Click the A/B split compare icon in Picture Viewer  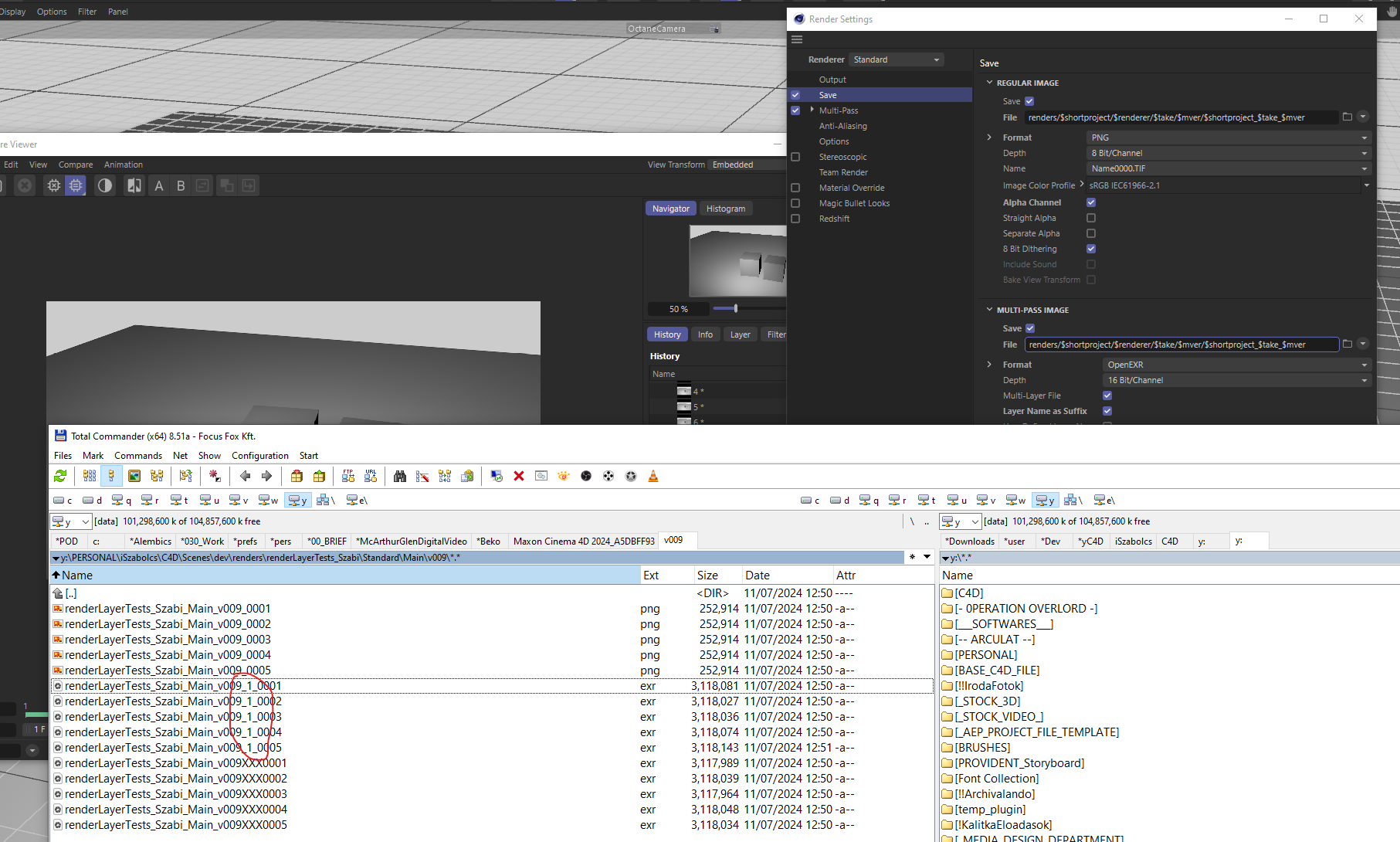pyautogui.click(x=134, y=185)
